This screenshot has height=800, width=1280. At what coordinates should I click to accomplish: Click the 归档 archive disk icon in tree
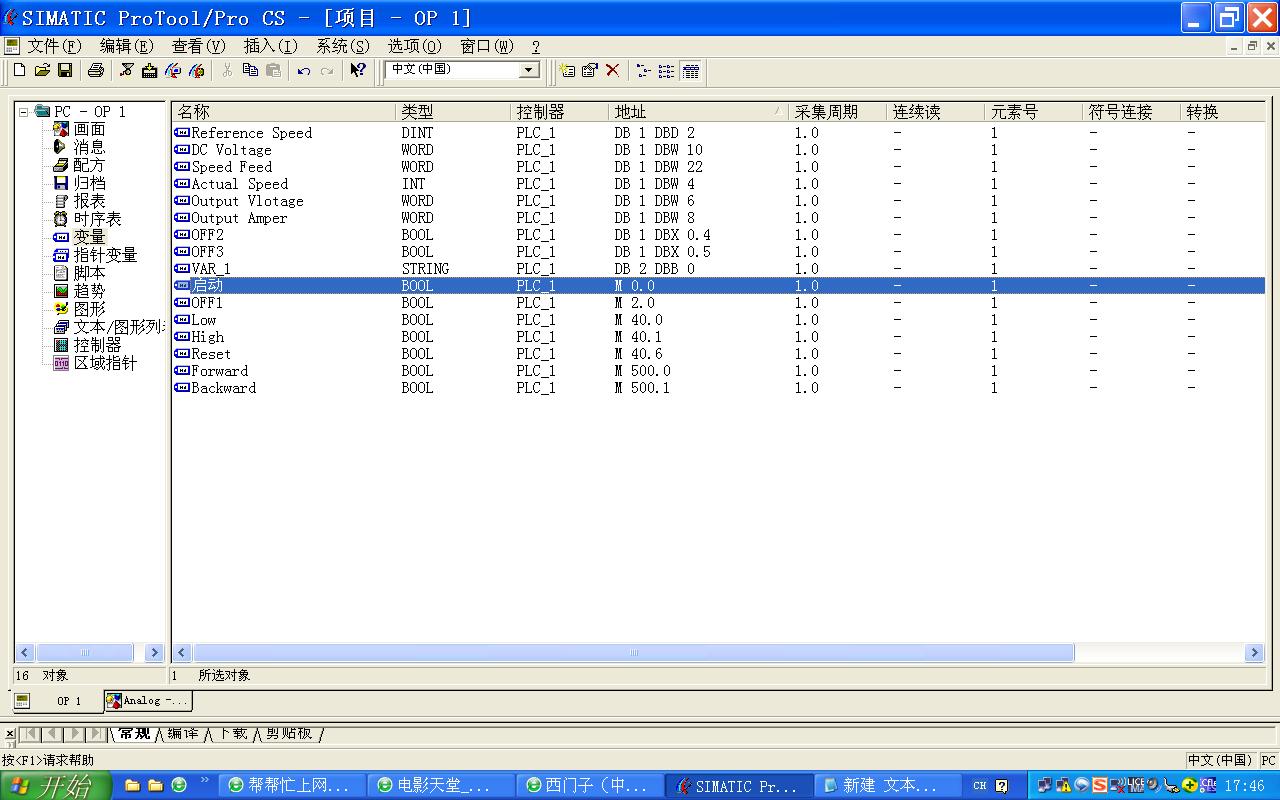pos(61,183)
